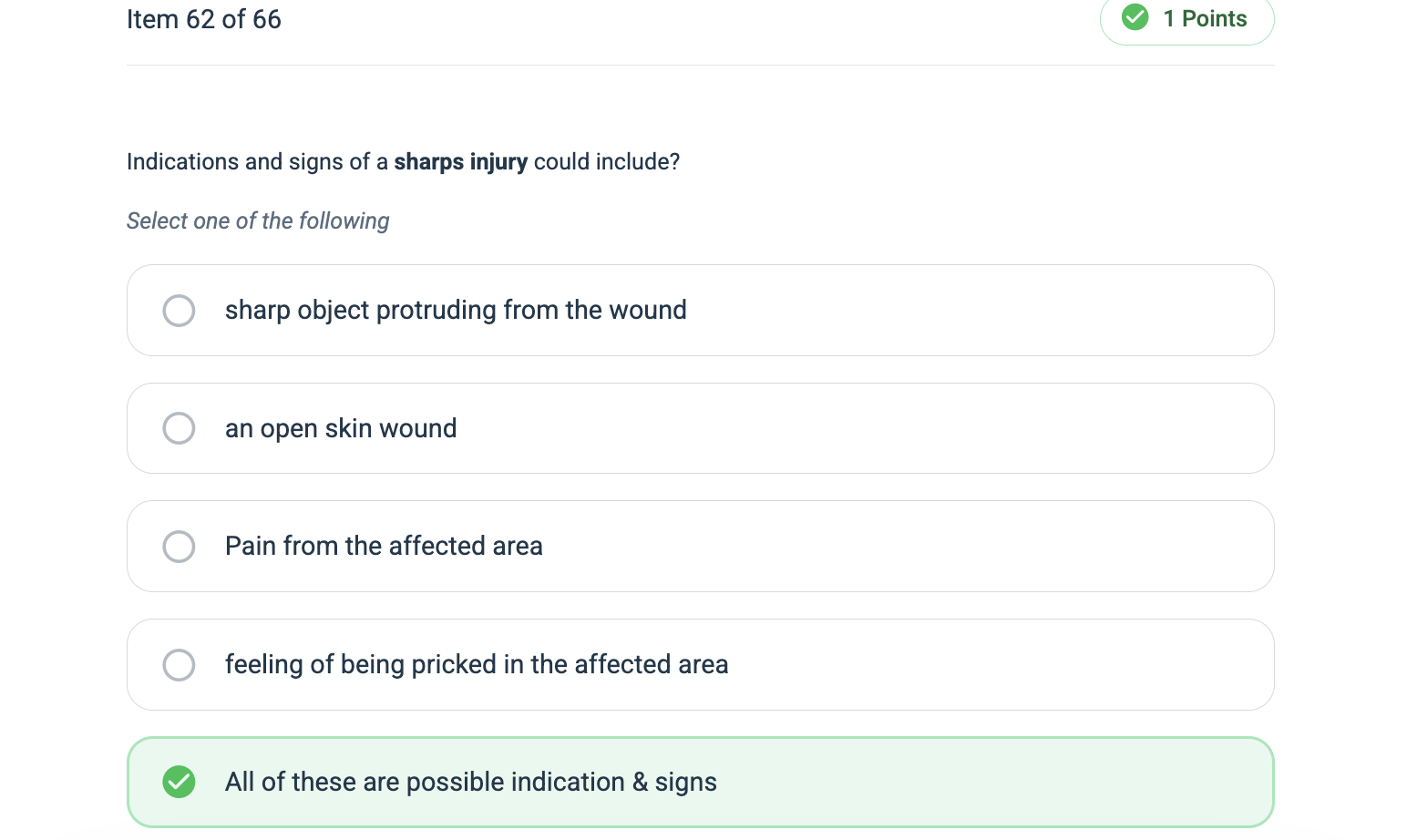Viewport: 1407px width, 840px height.
Task: Click 'feeling of being pricked' answer text
Action: [477, 665]
